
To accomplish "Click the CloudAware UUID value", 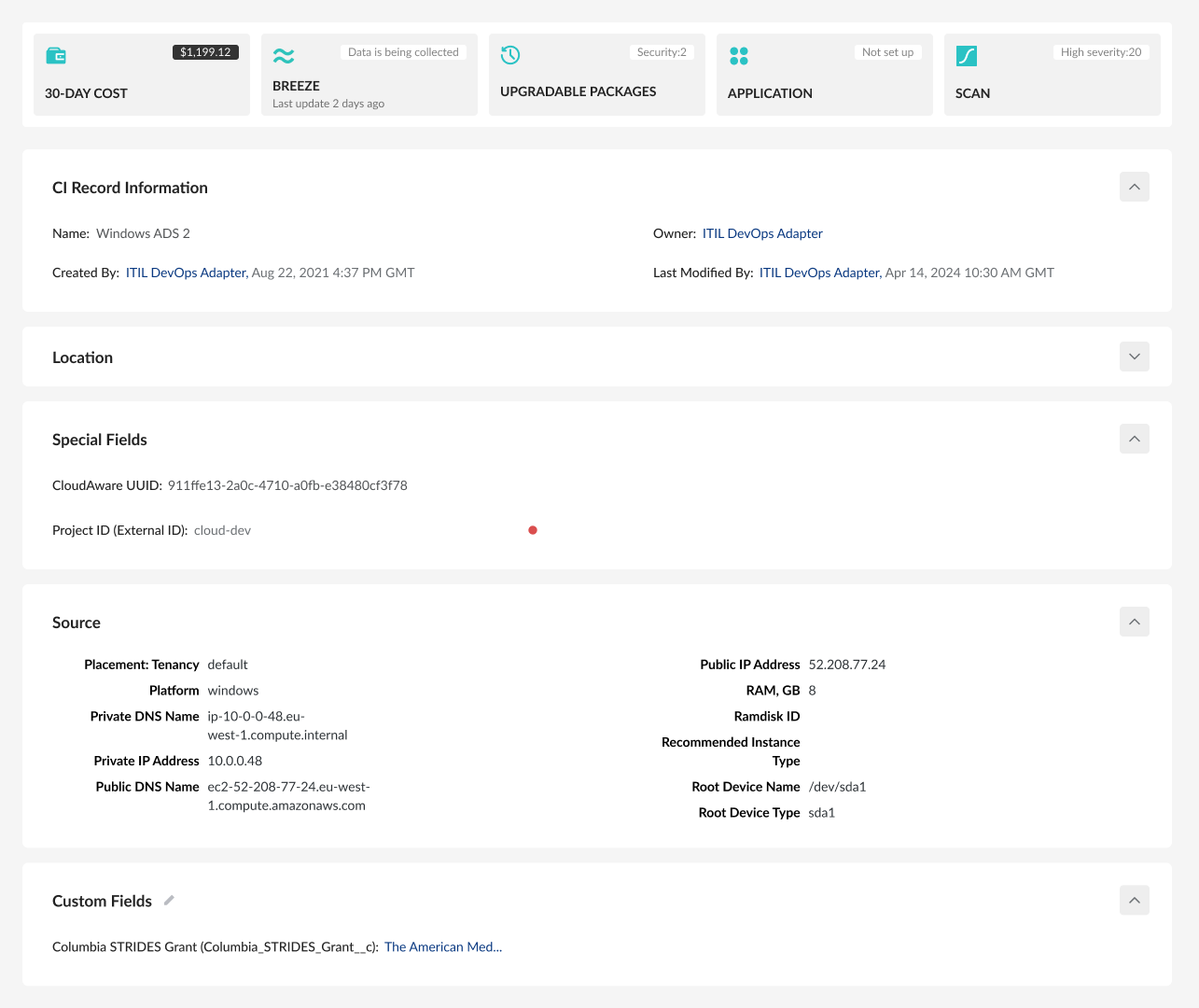I will click(x=287, y=485).
